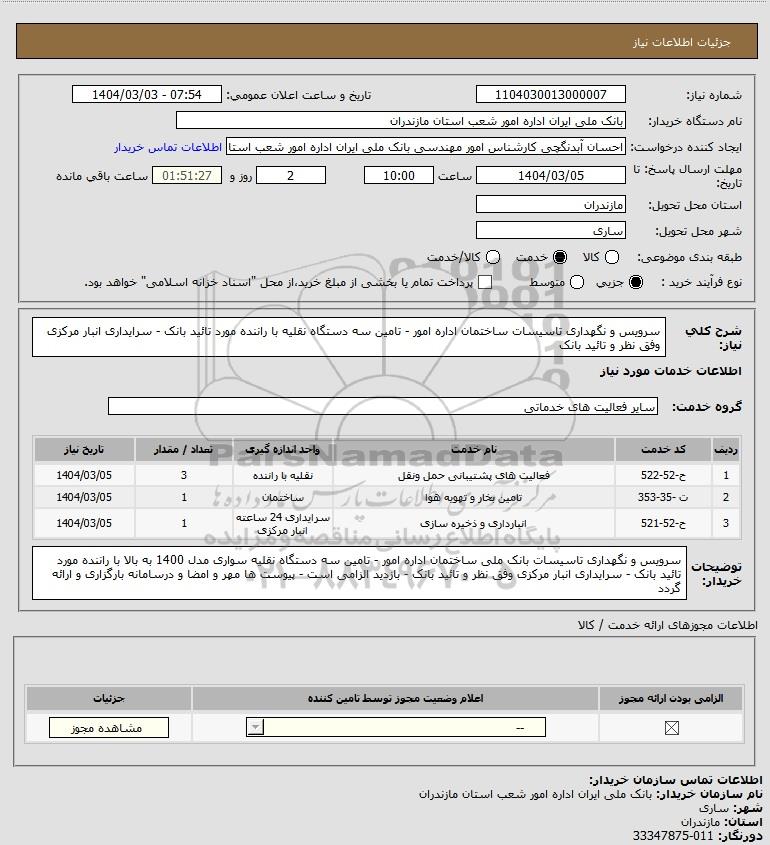Click the delivery city field ساری

[551, 230]
